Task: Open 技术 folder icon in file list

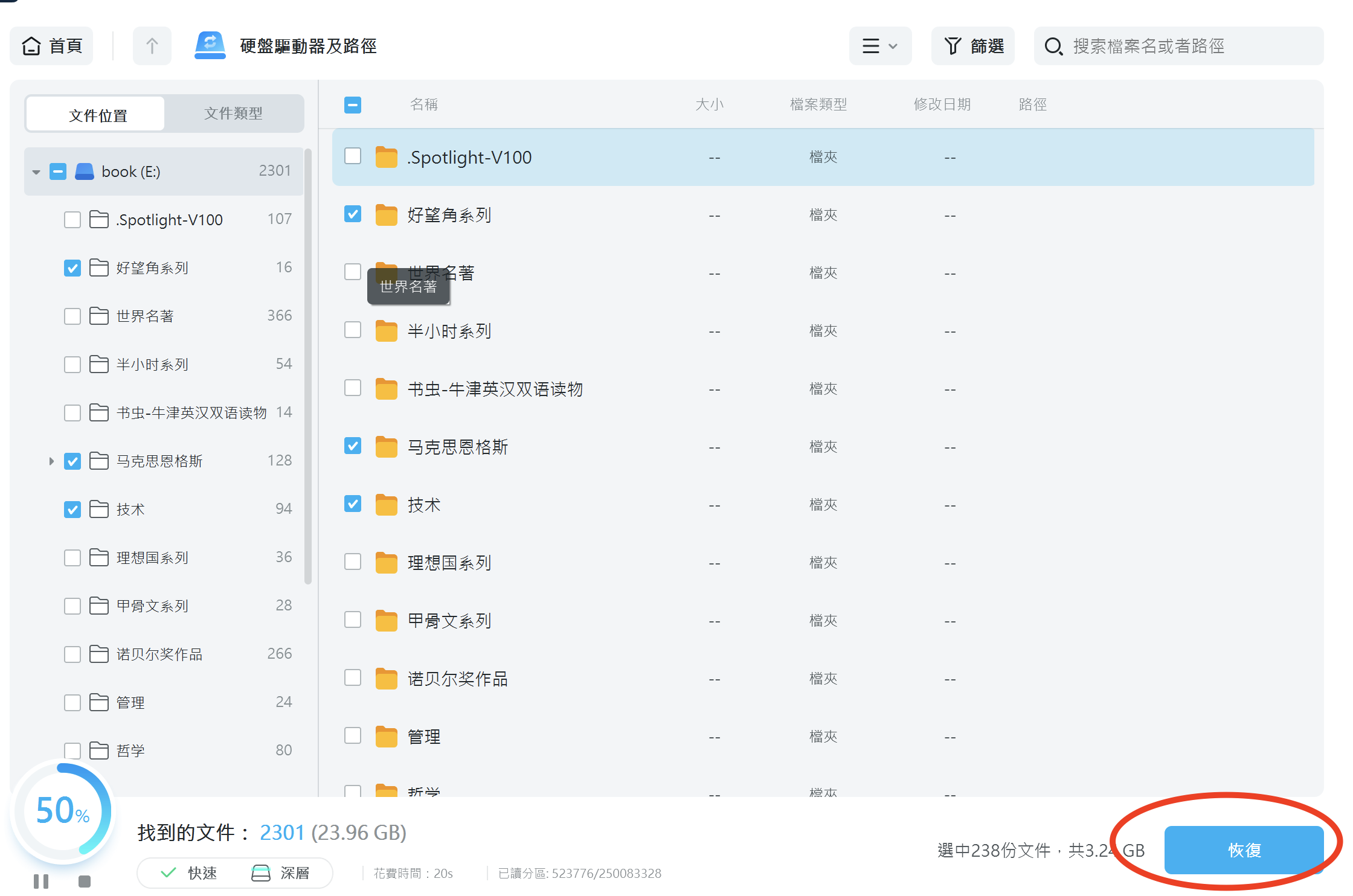Action: [x=386, y=505]
